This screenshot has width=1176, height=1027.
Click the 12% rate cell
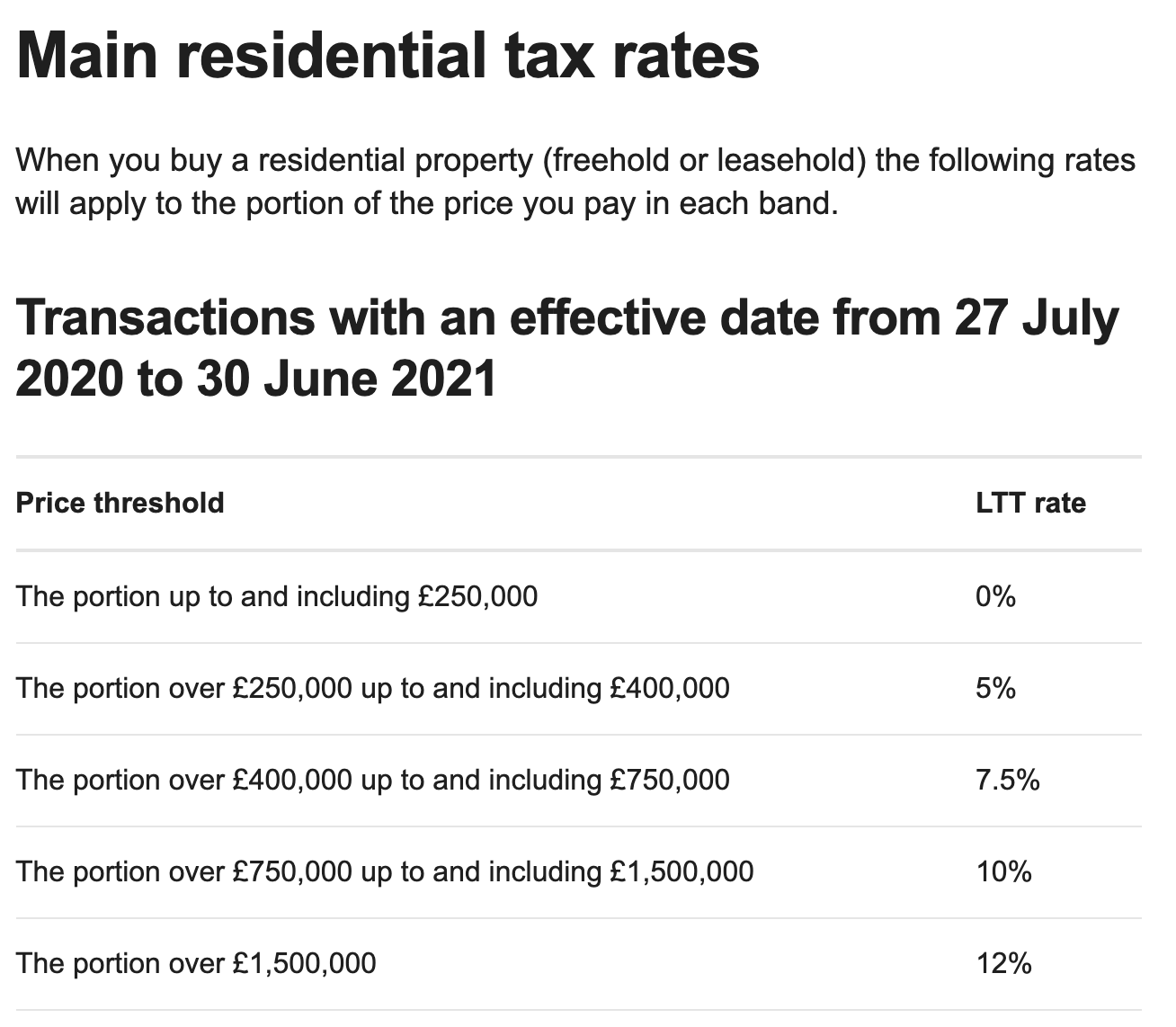[x=1003, y=964]
